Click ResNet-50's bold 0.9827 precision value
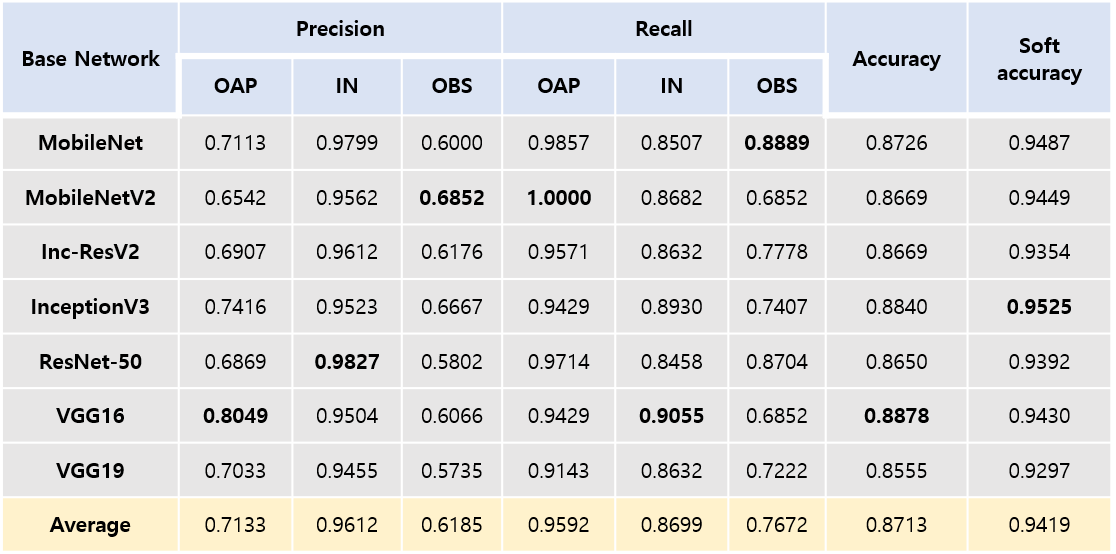Screen dimensions: 1116x554 coord(347,361)
